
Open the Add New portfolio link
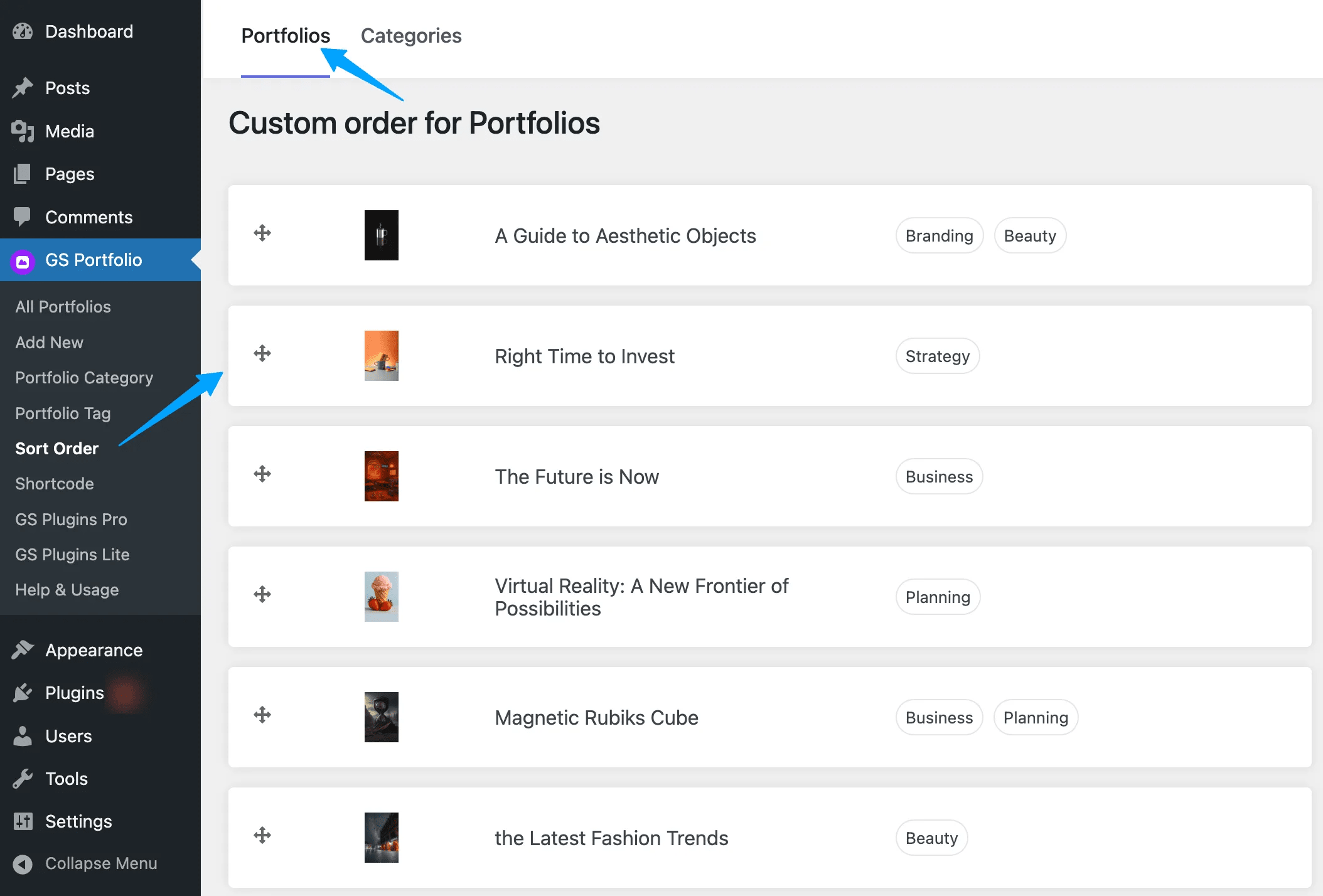(x=49, y=342)
